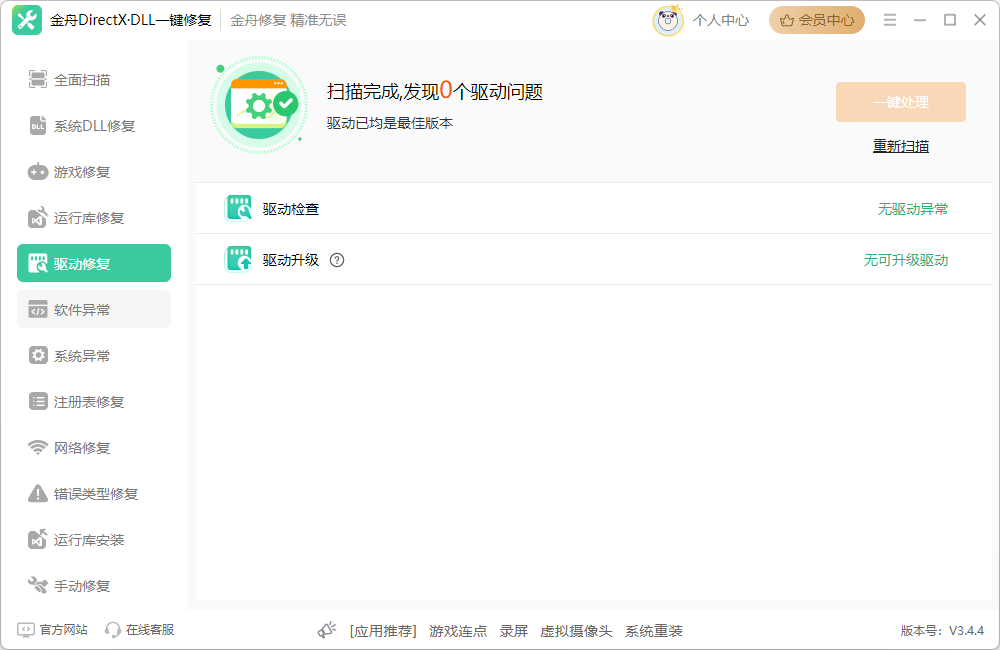
Task: Open 网络修复 using the Wi-Fi icon
Action: pyautogui.click(x=37, y=447)
